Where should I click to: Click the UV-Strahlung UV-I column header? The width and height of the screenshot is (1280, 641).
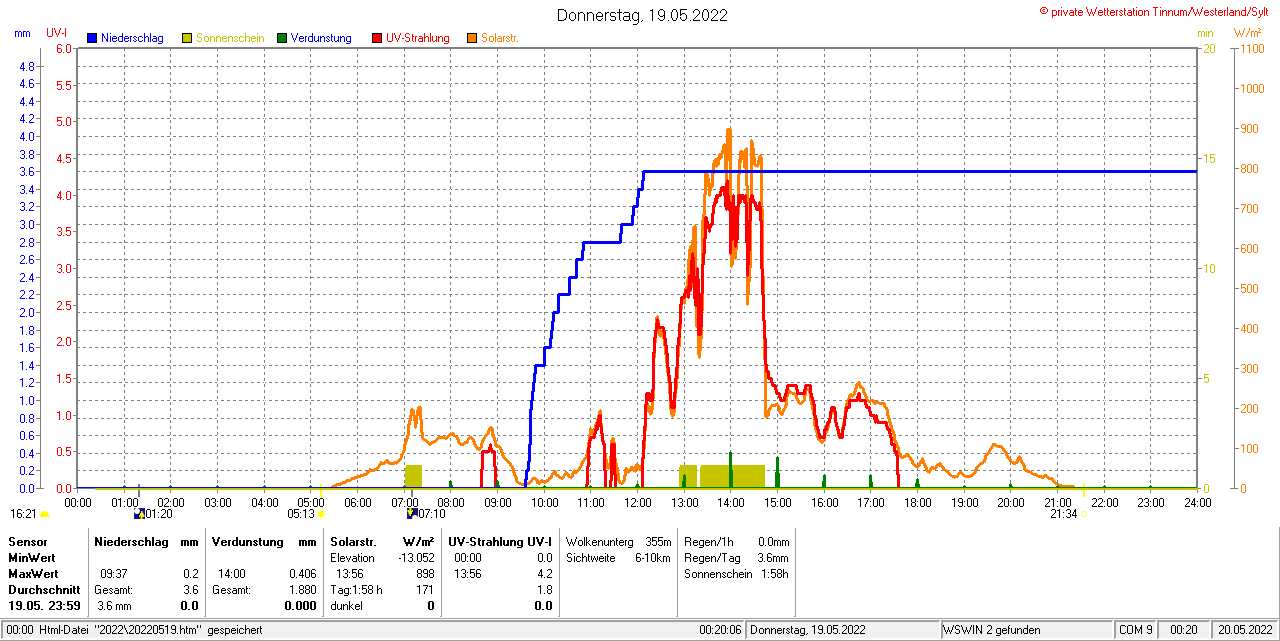tap(500, 541)
